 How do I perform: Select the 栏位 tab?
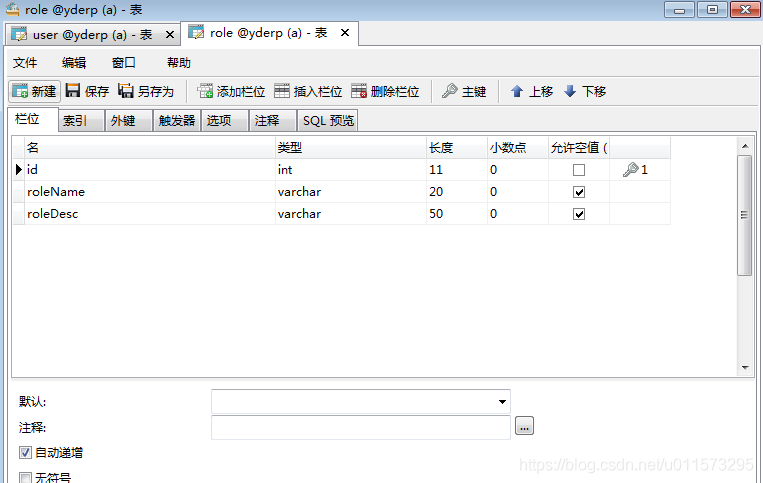coord(33,119)
